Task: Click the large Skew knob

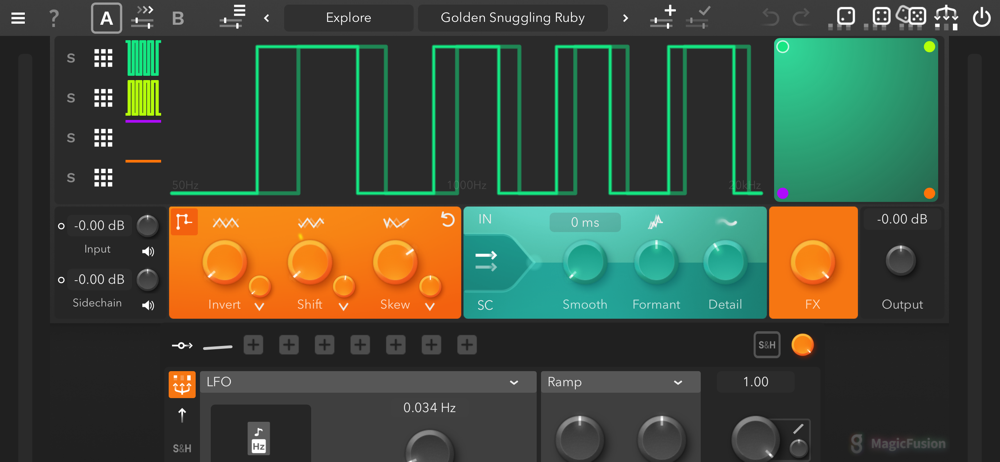Action: (395, 262)
